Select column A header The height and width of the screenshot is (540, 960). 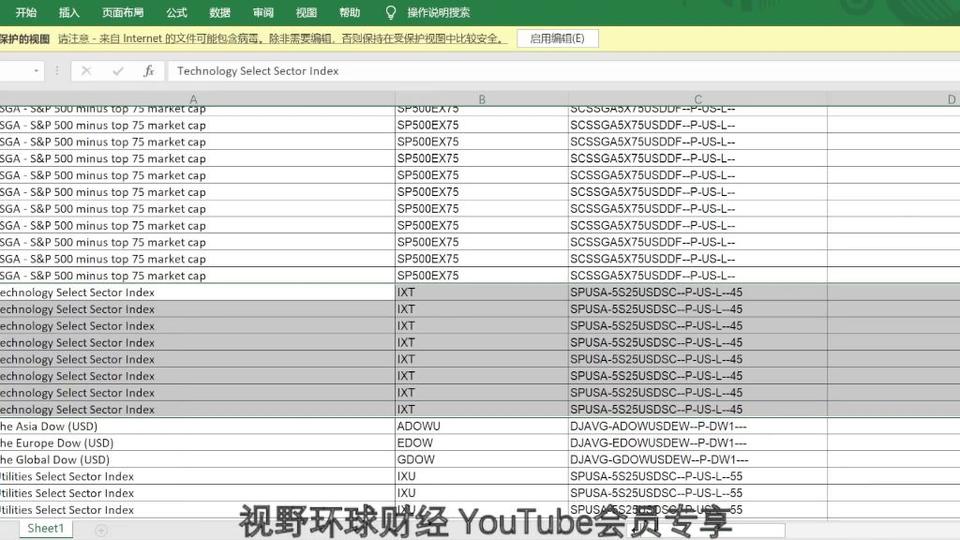193,99
